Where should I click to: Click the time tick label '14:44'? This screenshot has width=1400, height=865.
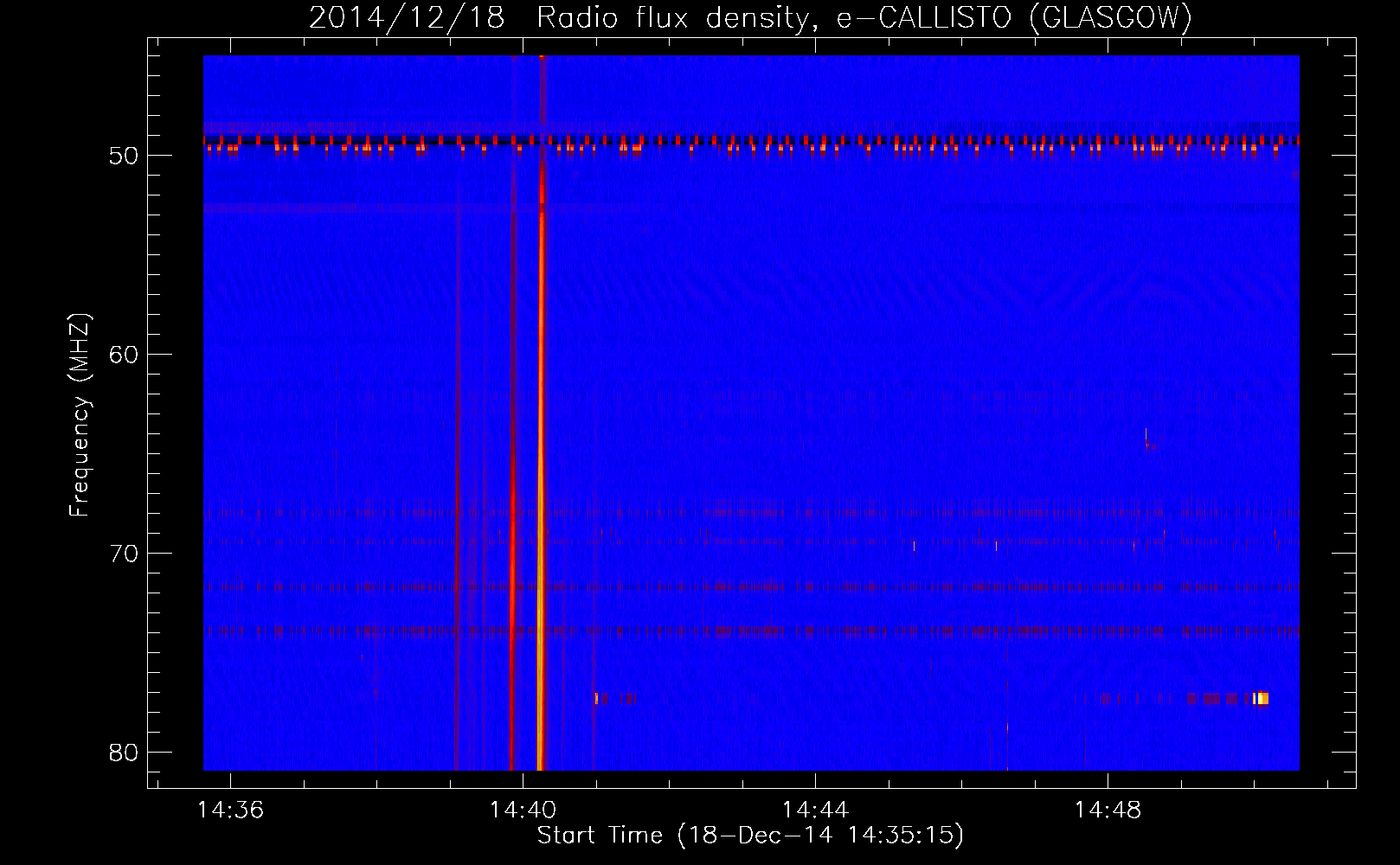pos(815,811)
